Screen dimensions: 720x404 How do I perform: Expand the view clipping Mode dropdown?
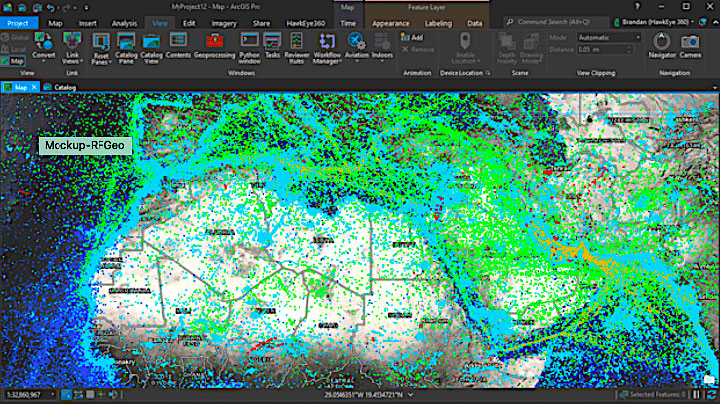609,38
